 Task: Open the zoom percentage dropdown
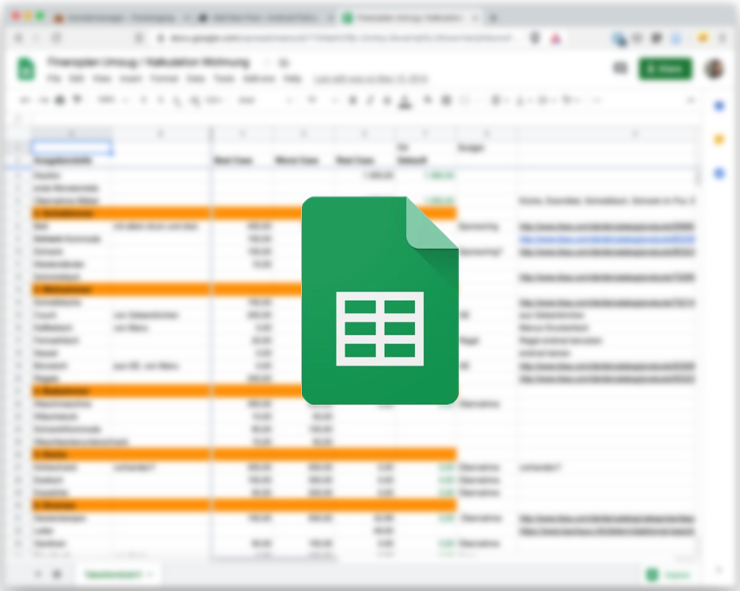coord(112,100)
